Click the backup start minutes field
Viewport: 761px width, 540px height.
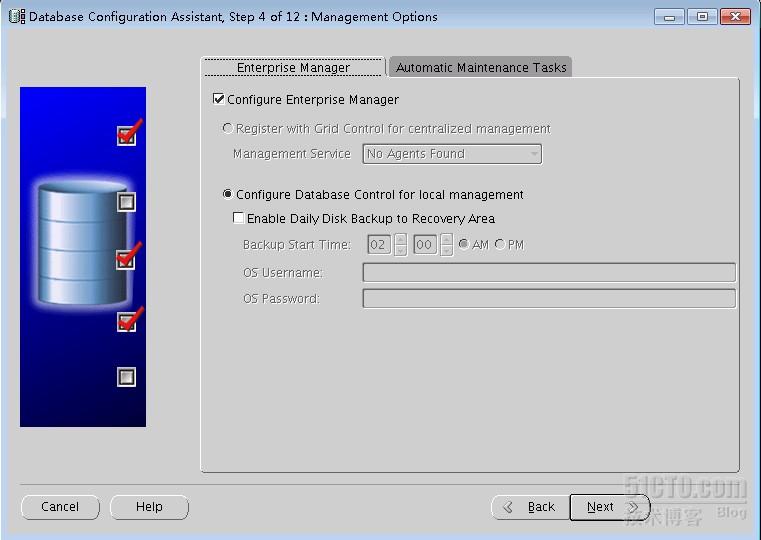425,245
